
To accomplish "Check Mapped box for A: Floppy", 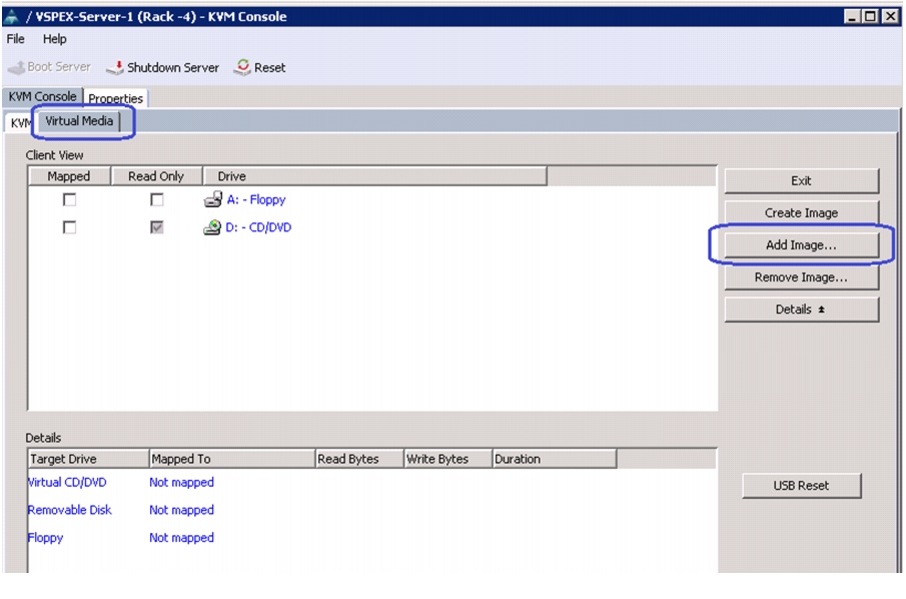I will point(69,200).
